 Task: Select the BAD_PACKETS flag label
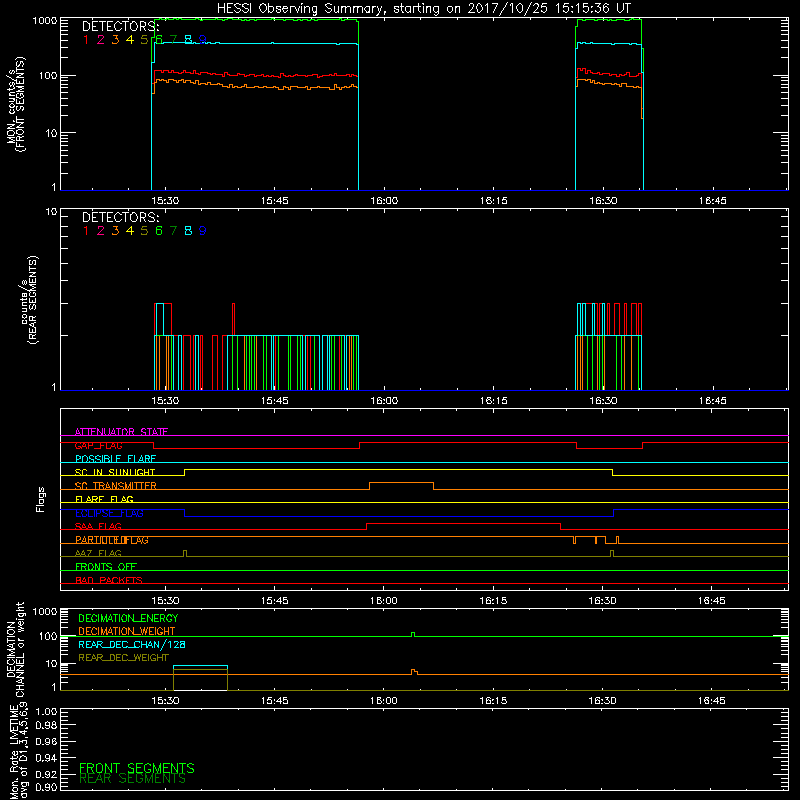(109, 580)
